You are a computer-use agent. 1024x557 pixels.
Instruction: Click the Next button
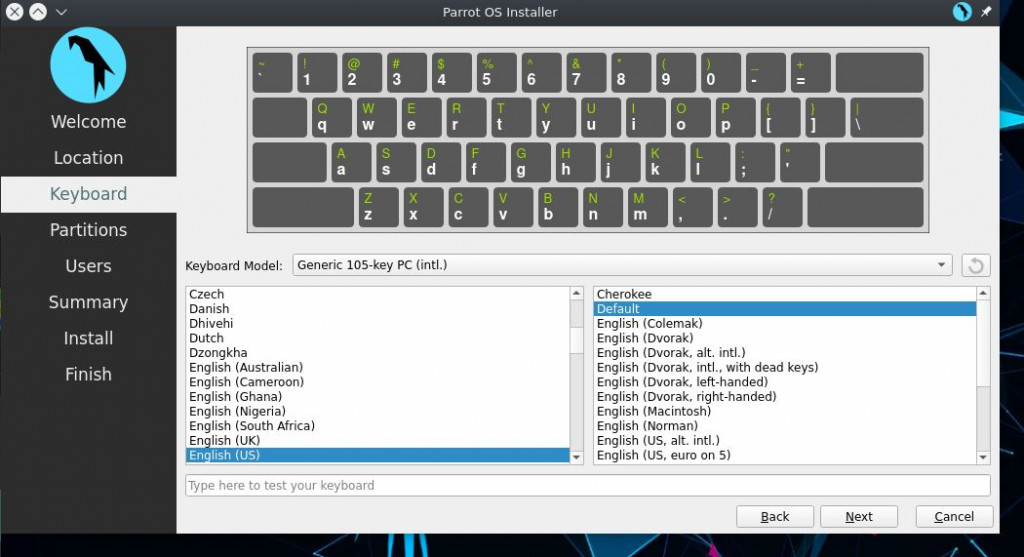(859, 517)
